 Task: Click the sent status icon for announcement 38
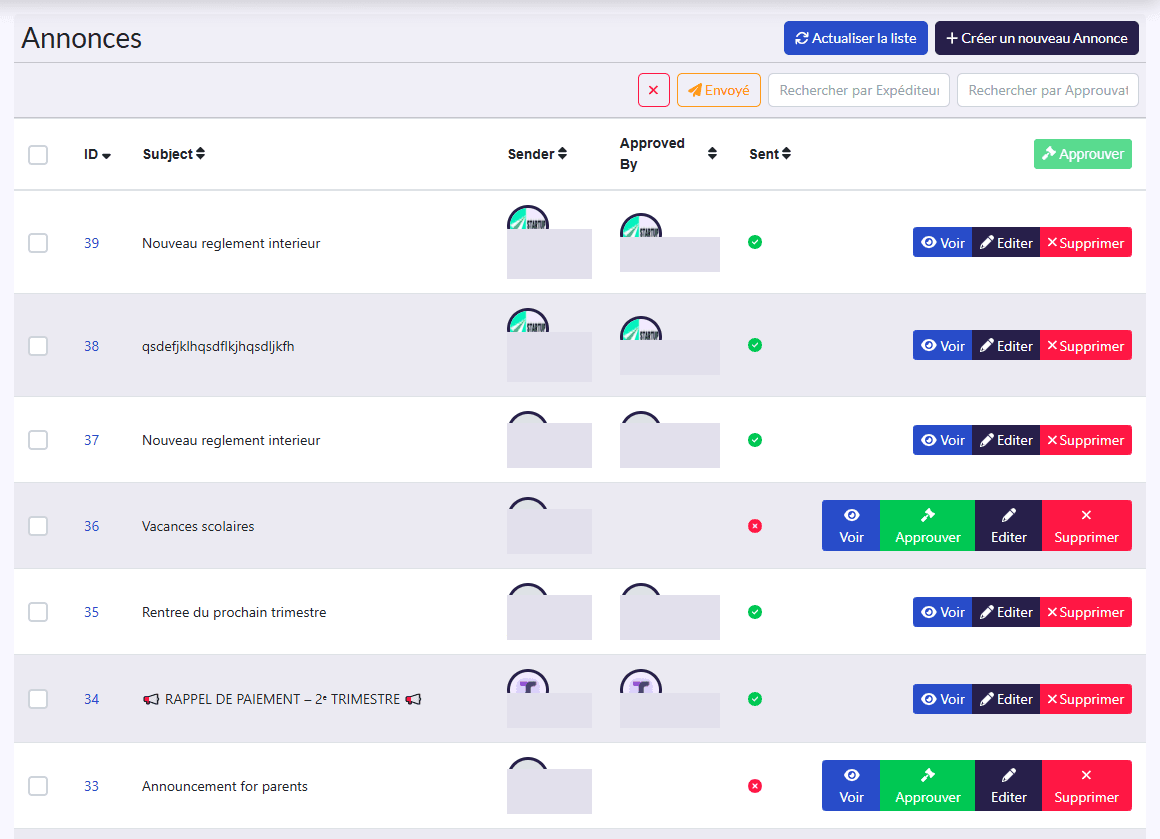pyautogui.click(x=755, y=345)
